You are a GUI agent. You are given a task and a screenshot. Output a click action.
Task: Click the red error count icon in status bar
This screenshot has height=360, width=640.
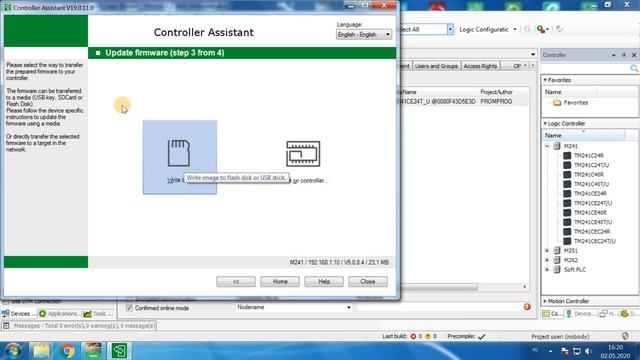413,336
